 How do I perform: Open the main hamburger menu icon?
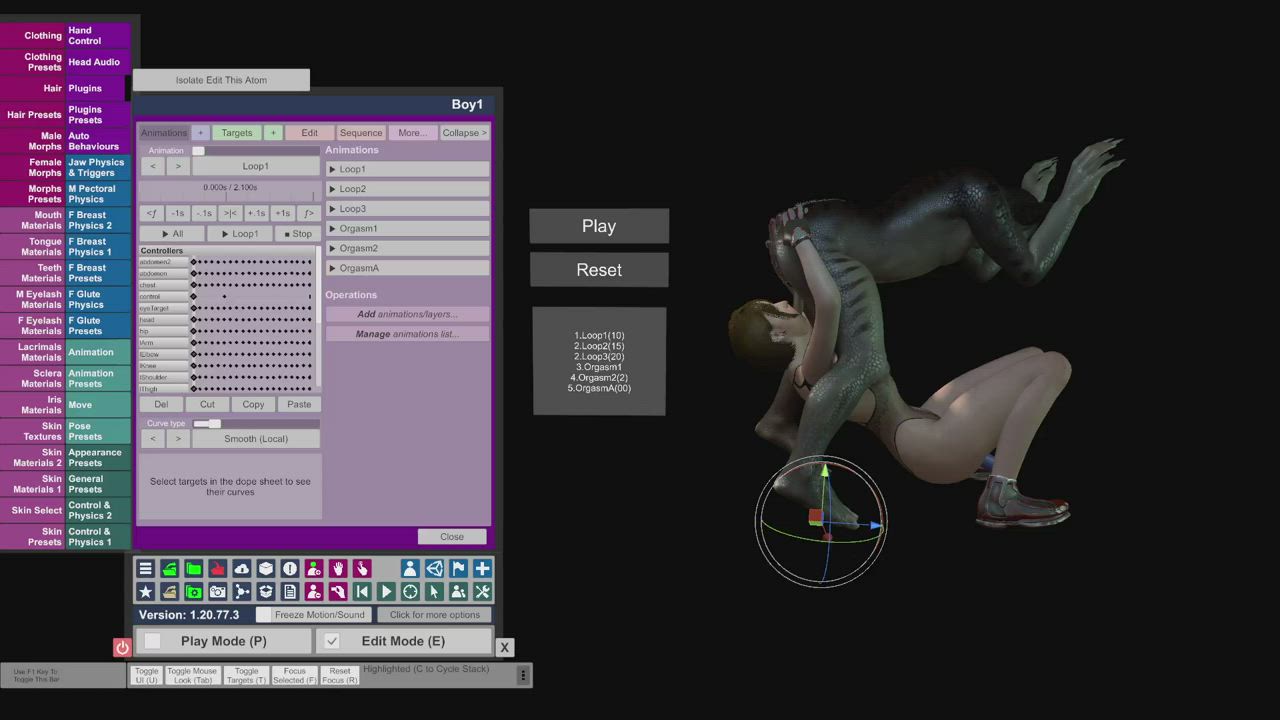click(x=146, y=568)
